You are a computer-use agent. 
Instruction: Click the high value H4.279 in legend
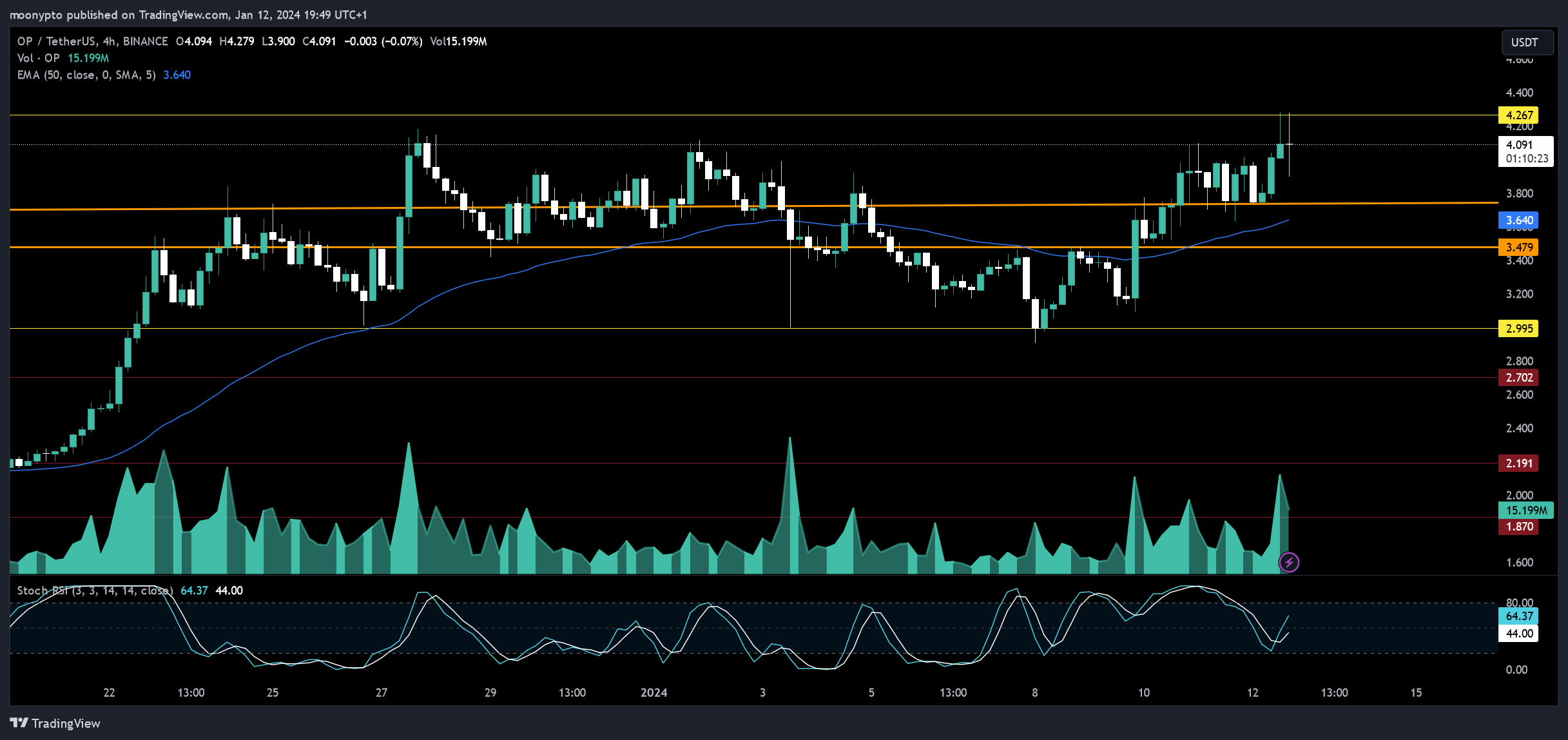(237, 41)
